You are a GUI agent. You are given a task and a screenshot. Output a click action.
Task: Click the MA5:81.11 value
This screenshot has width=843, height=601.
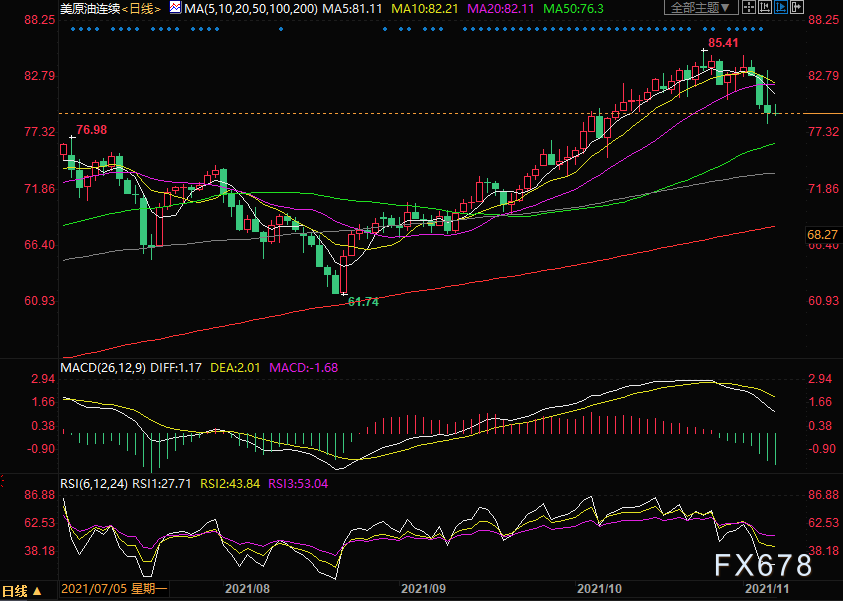pyautogui.click(x=352, y=9)
